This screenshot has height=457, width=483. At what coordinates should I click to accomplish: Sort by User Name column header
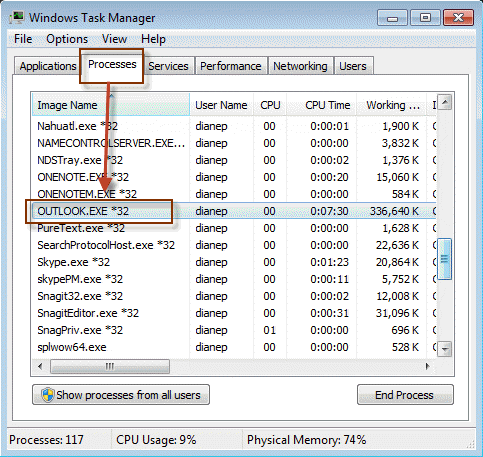click(x=221, y=105)
